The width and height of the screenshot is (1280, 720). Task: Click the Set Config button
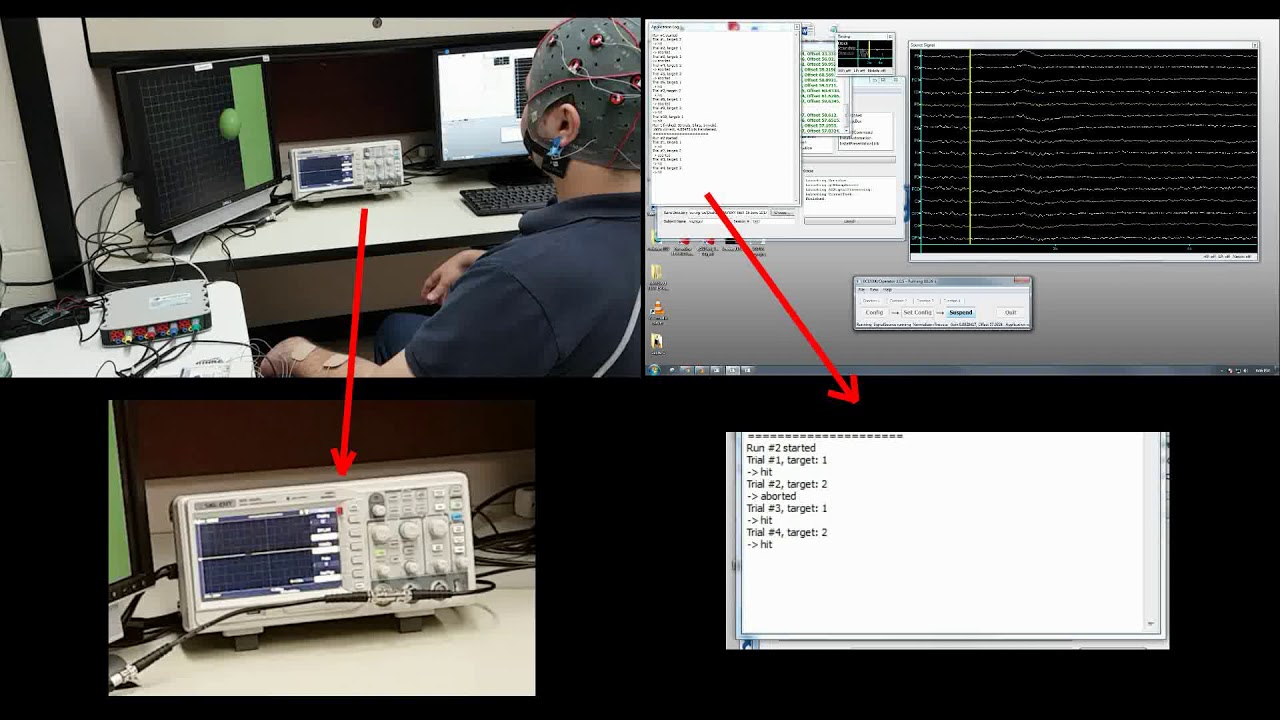(917, 312)
